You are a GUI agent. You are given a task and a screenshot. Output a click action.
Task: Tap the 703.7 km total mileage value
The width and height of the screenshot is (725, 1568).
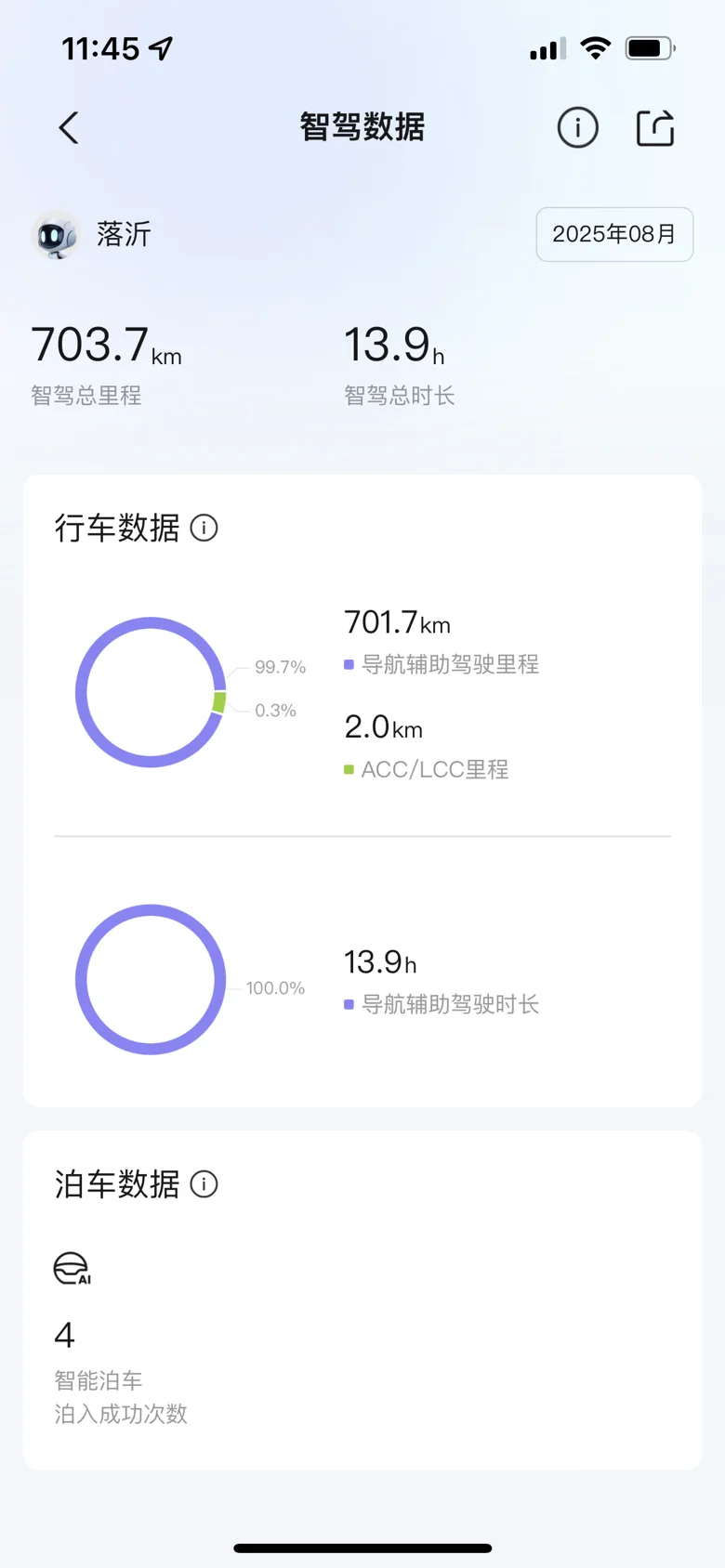pos(107,346)
